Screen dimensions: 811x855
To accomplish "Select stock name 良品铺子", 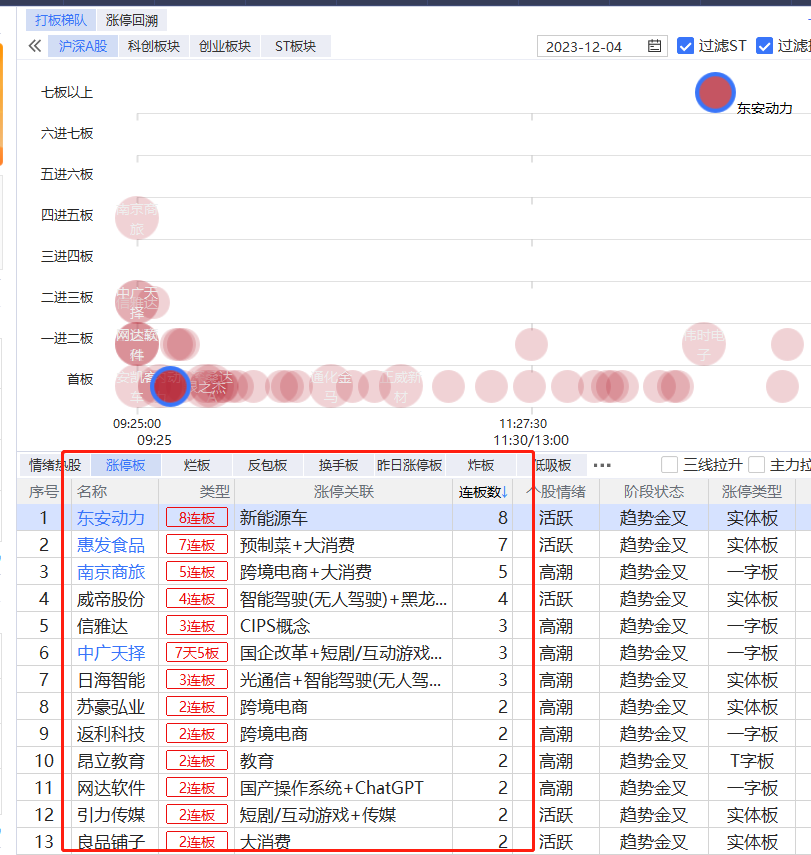I will click(111, 841).
